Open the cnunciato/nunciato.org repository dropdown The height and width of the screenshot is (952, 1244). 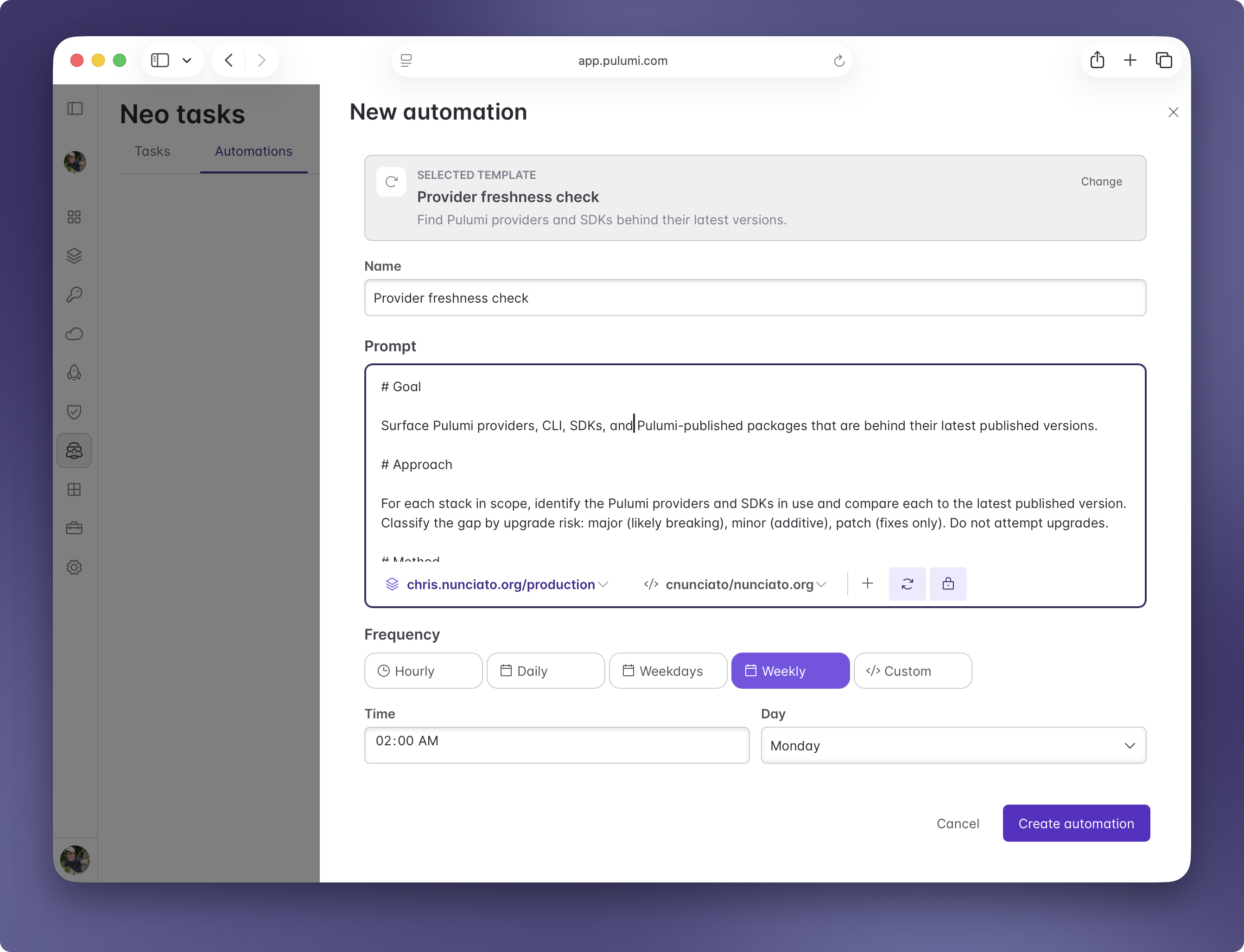point(735,584)
